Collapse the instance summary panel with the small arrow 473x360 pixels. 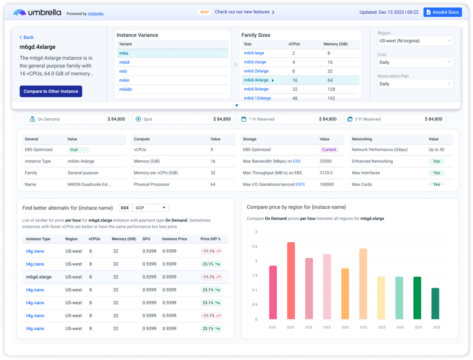point(237,105)
